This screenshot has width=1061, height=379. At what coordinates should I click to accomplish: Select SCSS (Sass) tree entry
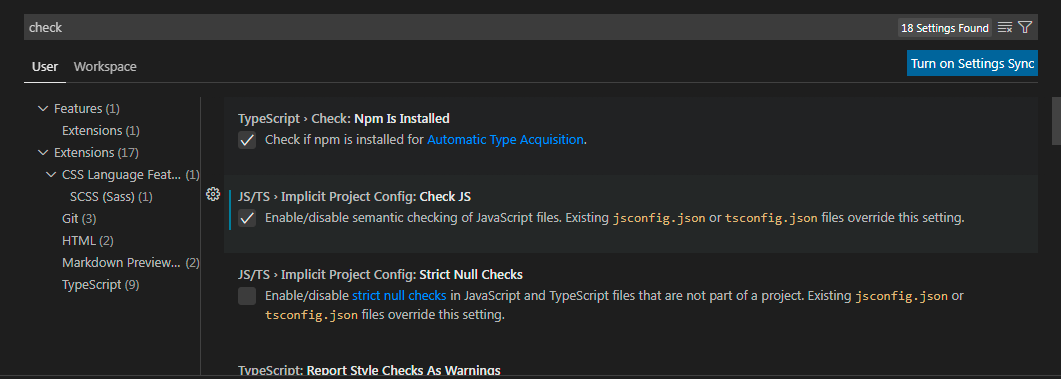112,197
